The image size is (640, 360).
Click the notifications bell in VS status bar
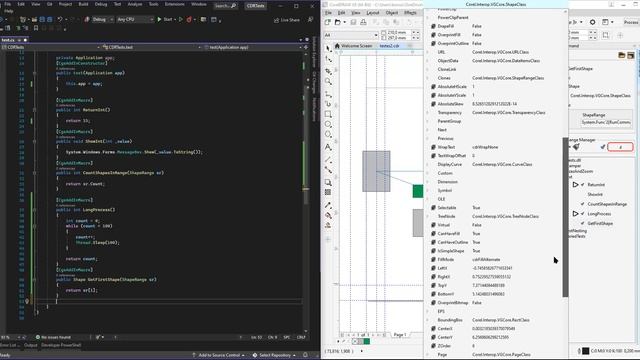[305, 355]
